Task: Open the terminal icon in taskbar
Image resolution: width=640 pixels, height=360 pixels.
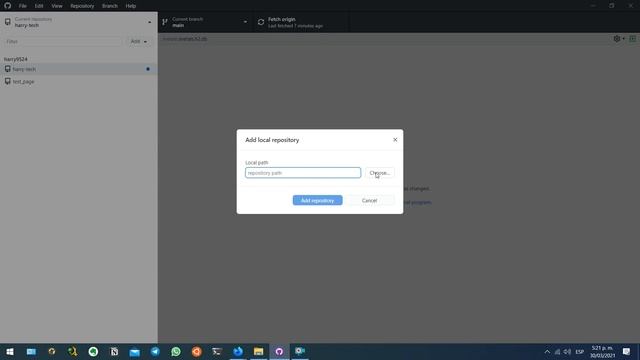Action: tap(217, 351)
